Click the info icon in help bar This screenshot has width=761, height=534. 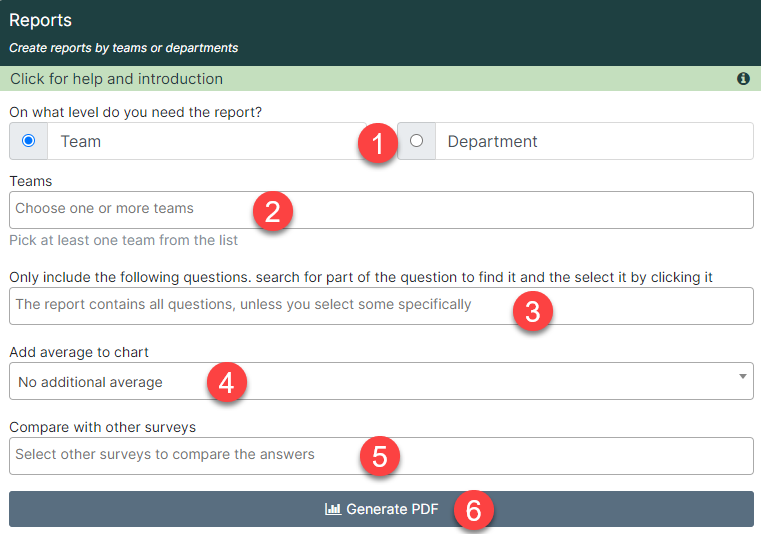click(743, 79)
